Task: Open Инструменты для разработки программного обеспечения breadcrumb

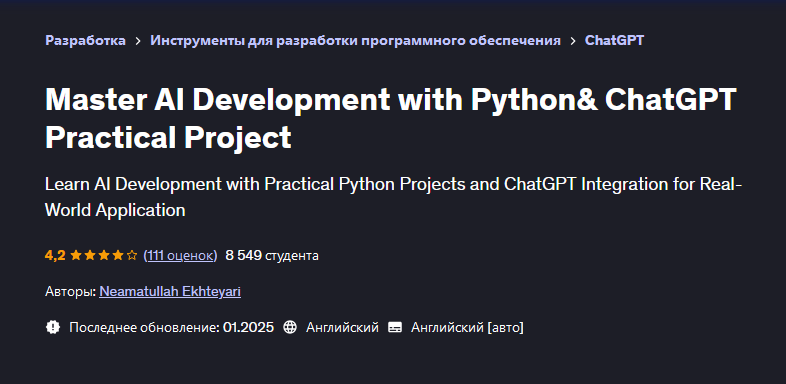Action: tap(355, 41)
